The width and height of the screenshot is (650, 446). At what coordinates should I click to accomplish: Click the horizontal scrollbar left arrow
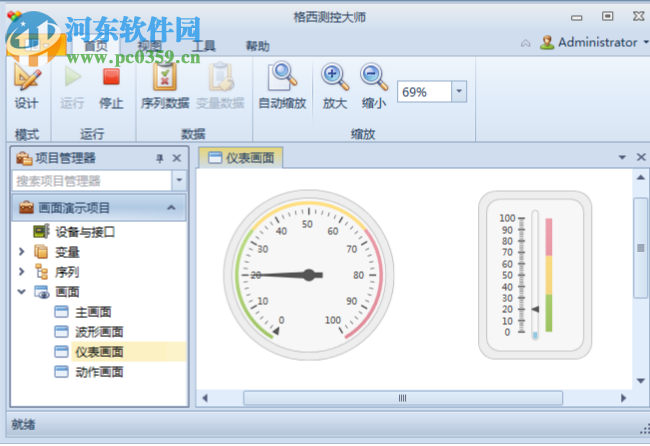click(x=205, y=398)
